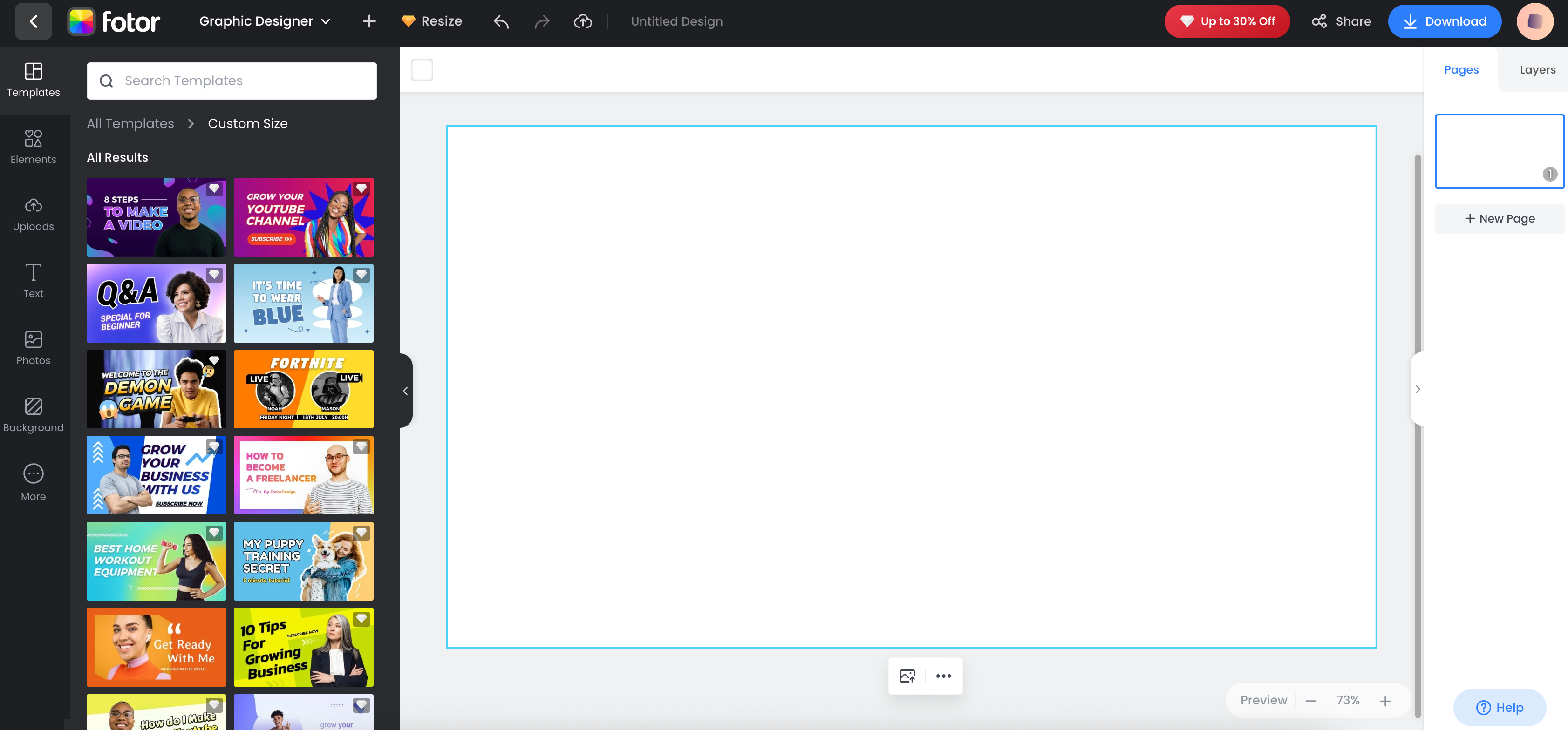Image resolution: width=1568 pixels, height=730 pixels.
Task: Undo the last action
Action: 500,20
